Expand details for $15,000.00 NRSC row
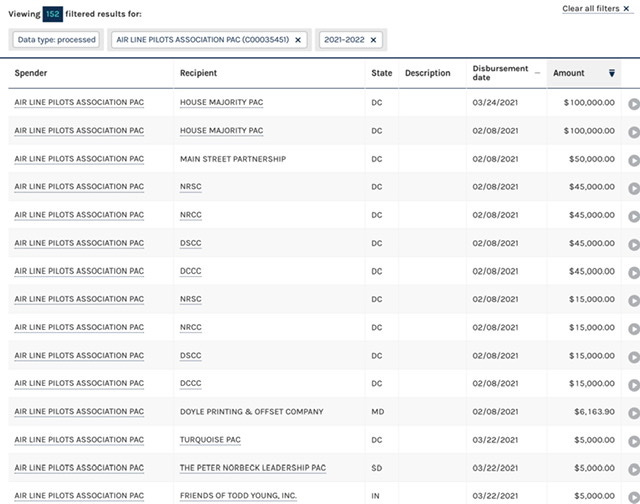This screenshot has height=504, width=640. coord(633,301)
